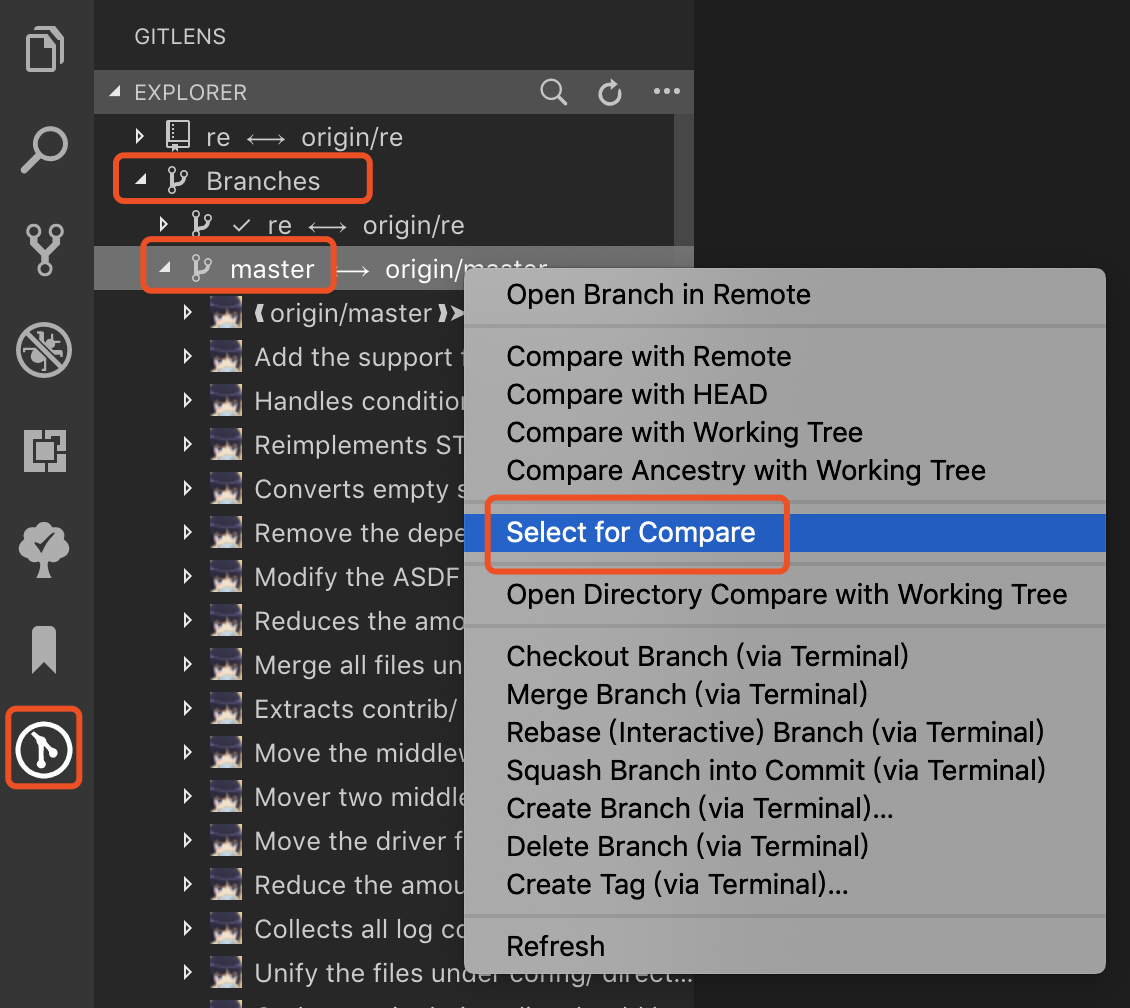This screenshot has width=1130, height=1008.
Task: Select the Extracts contrib/ commit row
Action: click(280, 709)
